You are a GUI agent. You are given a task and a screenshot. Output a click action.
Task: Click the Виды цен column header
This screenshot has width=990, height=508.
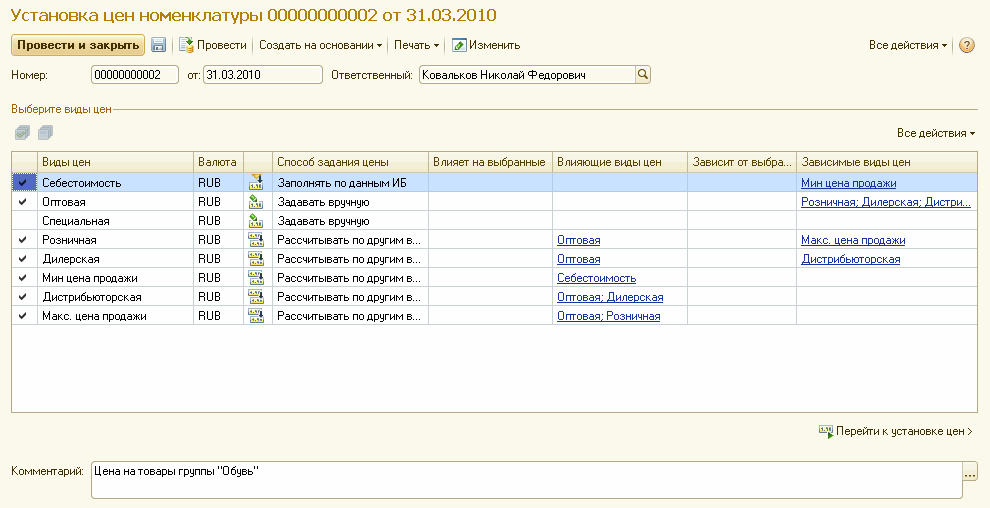point(115,162)
